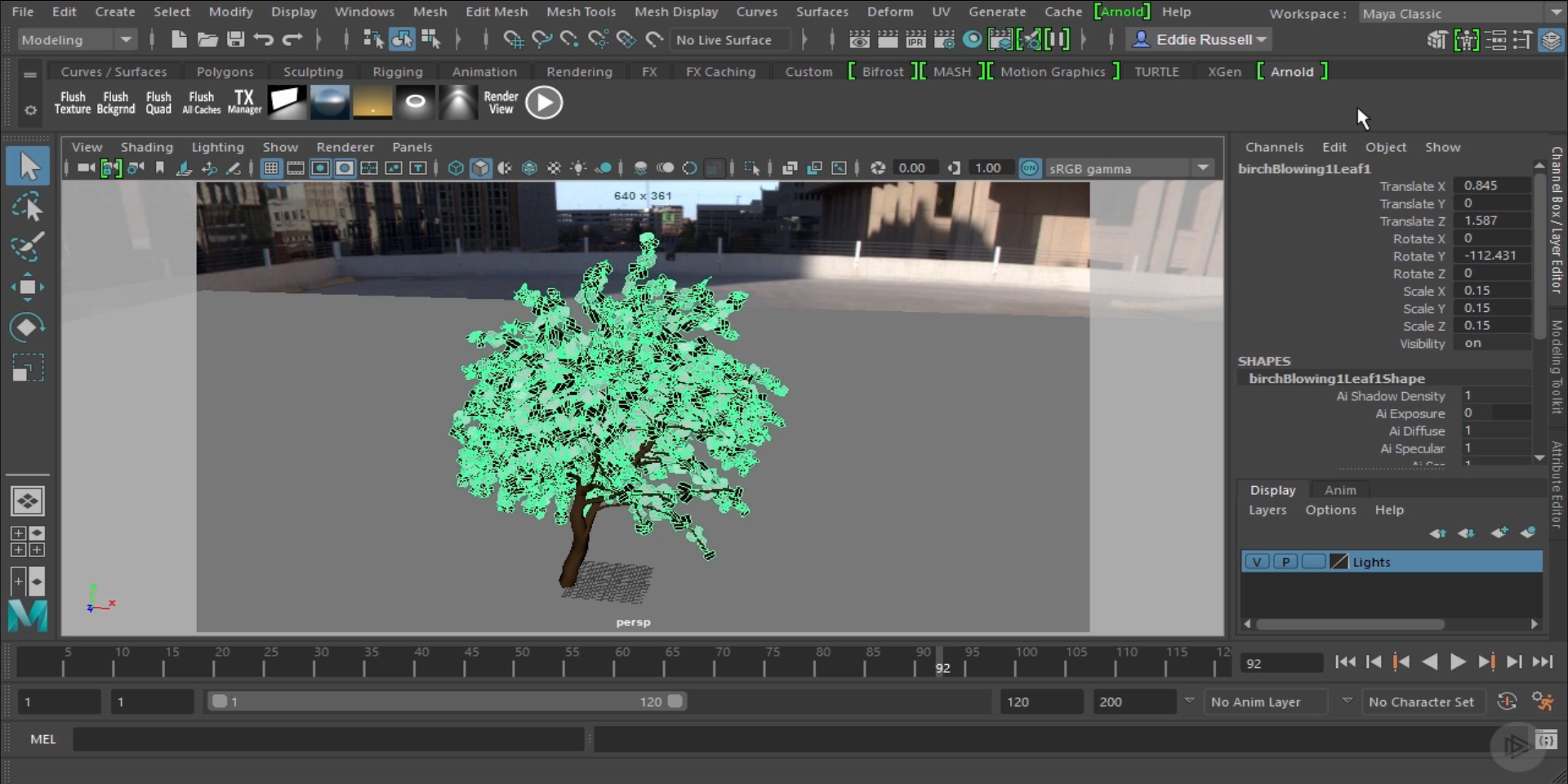Open the Workspace Maya Classic dropdown
1568x784 pixels.
tap(1461, 13)
